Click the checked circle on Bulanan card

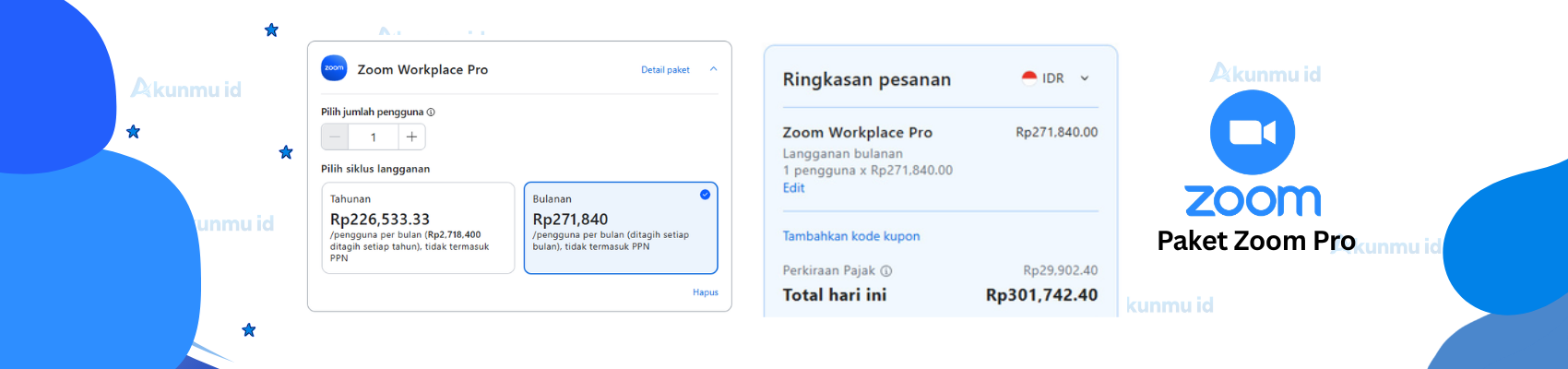pos(705,195)
